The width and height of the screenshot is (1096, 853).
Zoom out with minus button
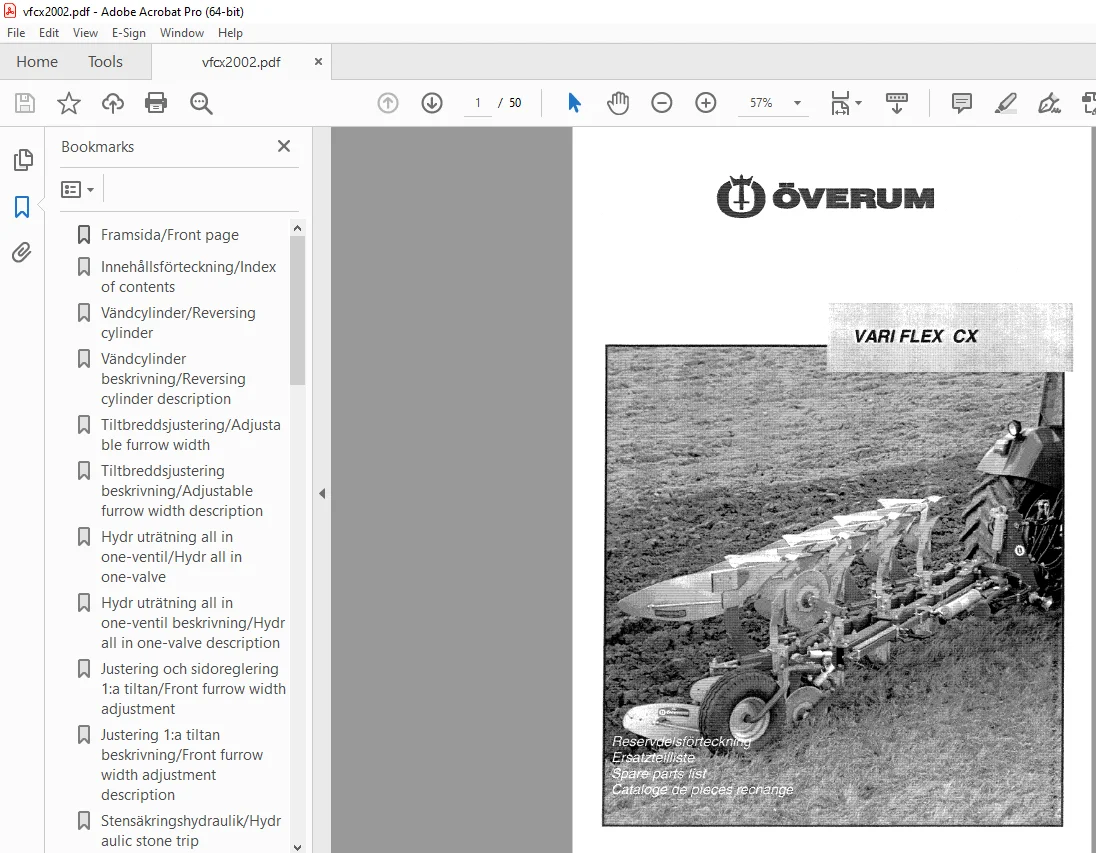click(661, 103)
